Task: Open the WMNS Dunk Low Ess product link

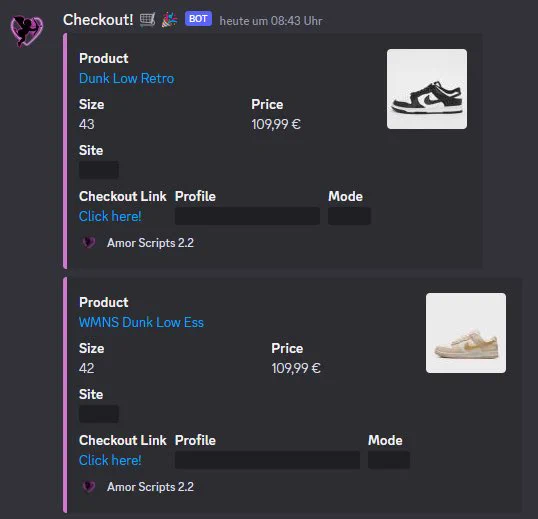Action: (141, 322)
